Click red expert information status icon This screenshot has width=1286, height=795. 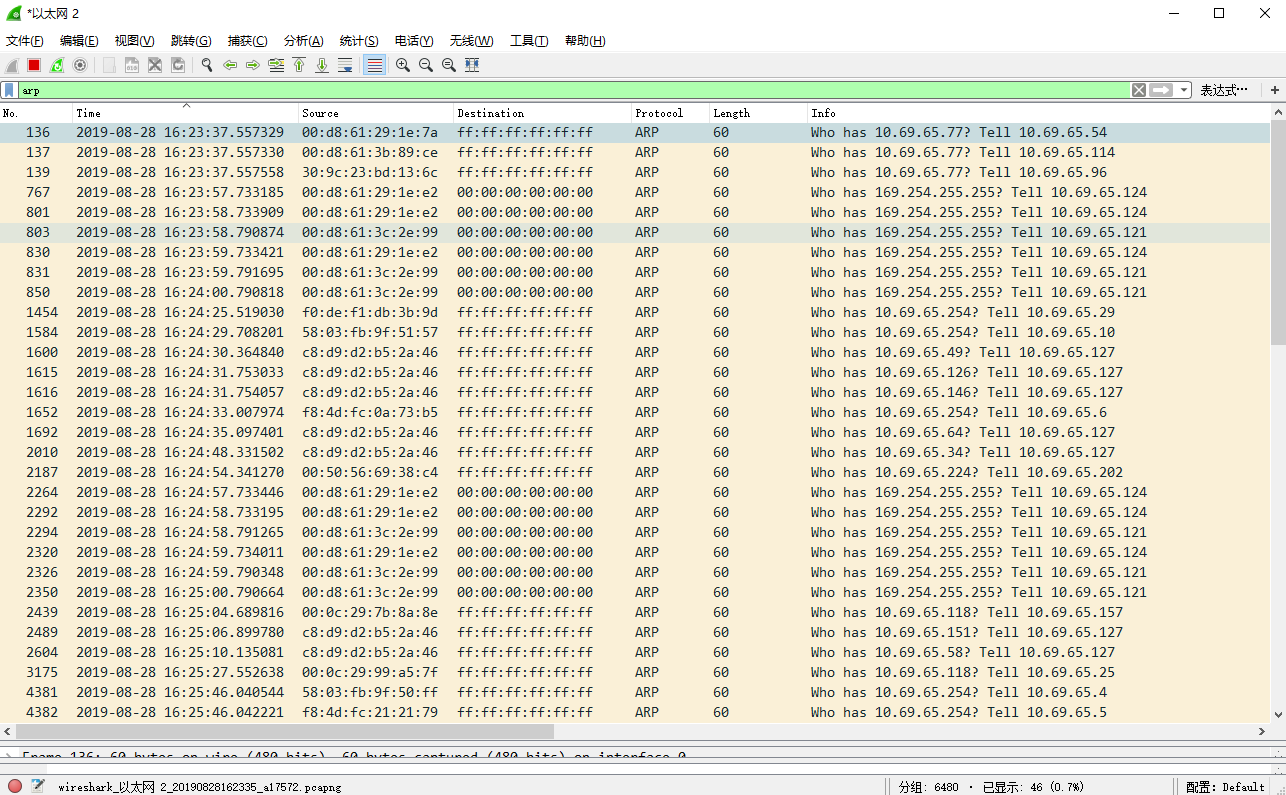click(x=15, y=786)
